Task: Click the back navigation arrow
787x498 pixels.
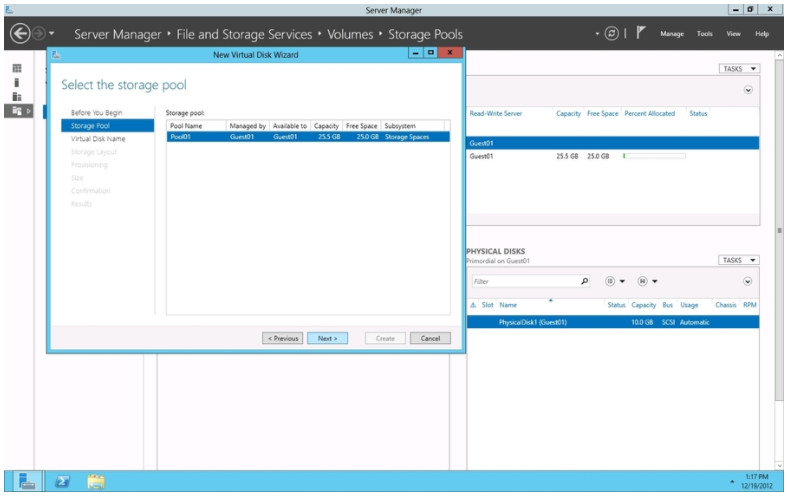Action: (20, 34)
